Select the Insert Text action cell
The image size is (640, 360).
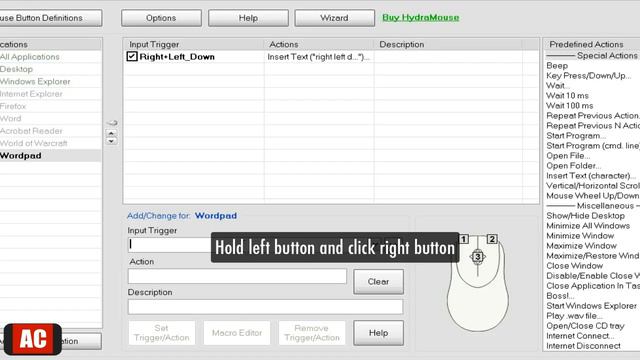click(318, 57)
